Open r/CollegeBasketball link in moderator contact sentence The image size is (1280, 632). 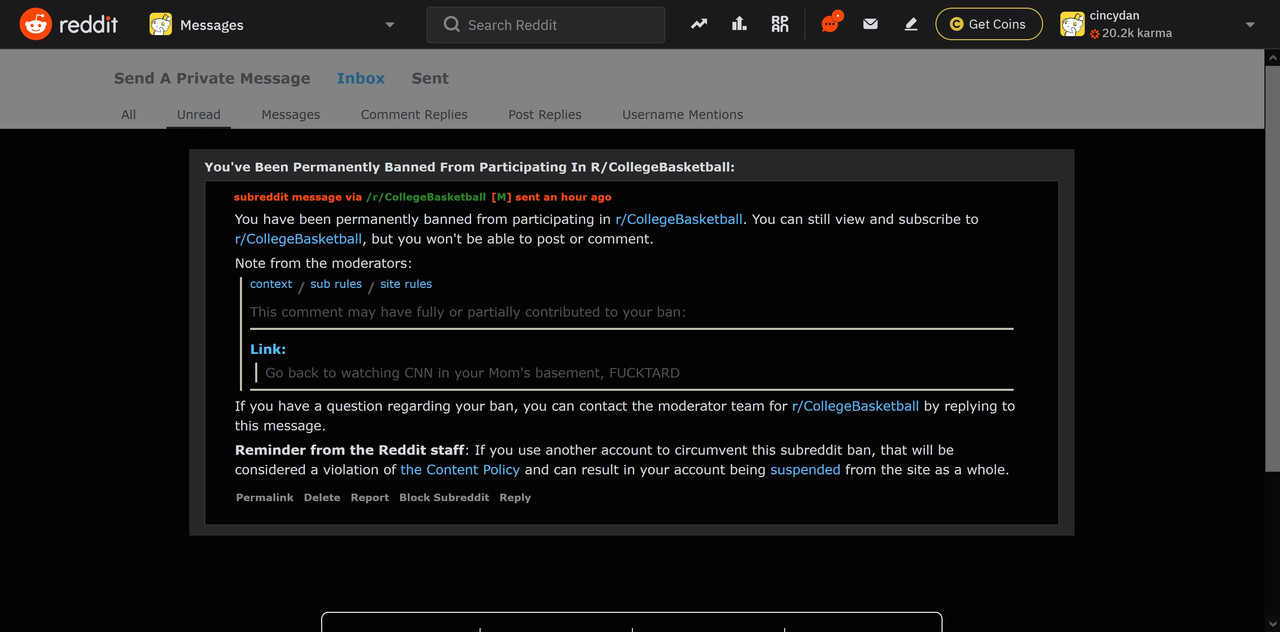point(855,406)
